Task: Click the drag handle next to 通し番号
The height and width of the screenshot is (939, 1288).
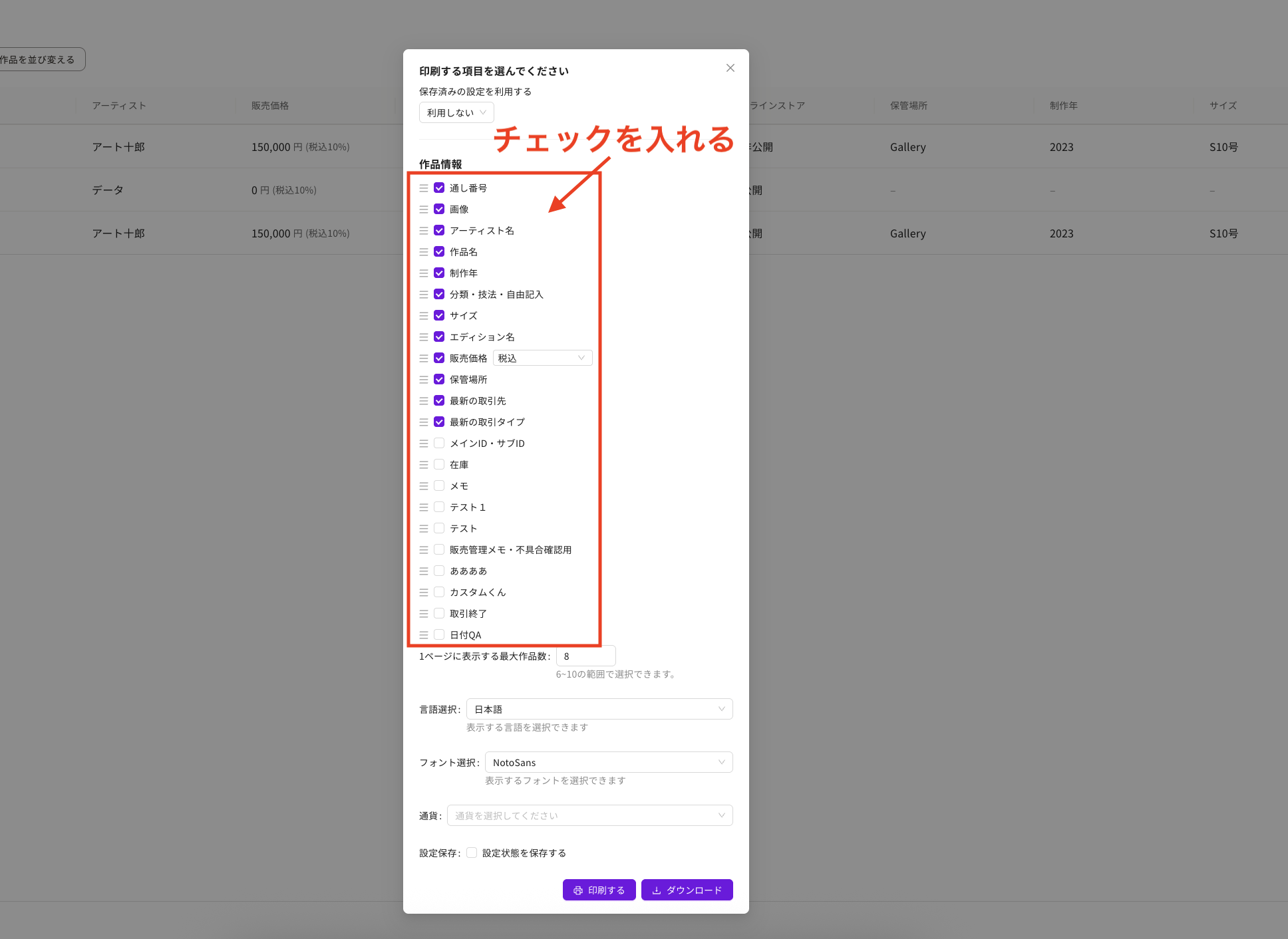Action: point(425,188)
